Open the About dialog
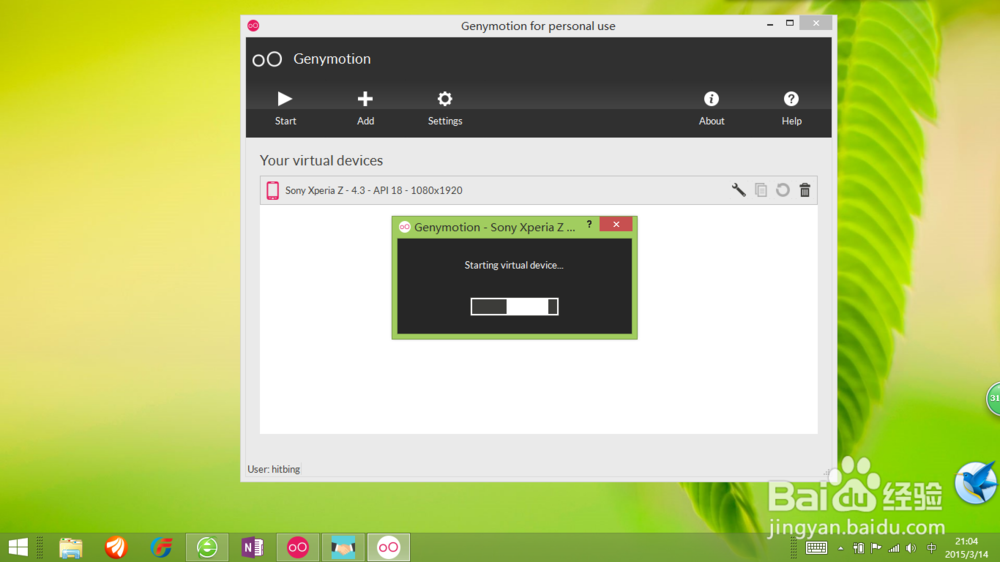The width and height of the screenshot is (1000, 562). tap(711, 108)
